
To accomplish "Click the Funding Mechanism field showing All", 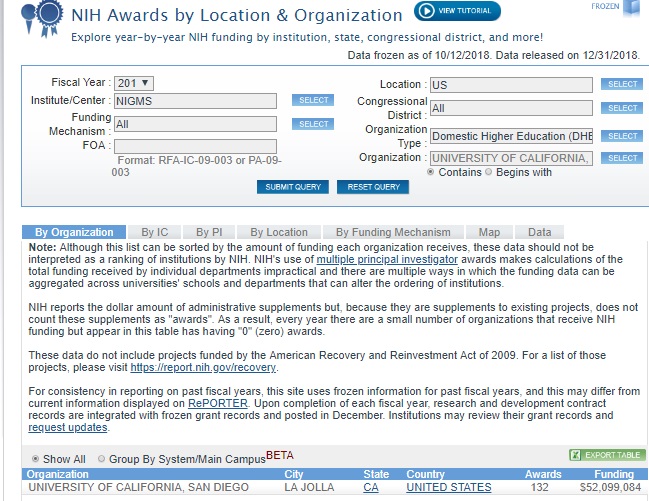I will click(x=195, y=124).
